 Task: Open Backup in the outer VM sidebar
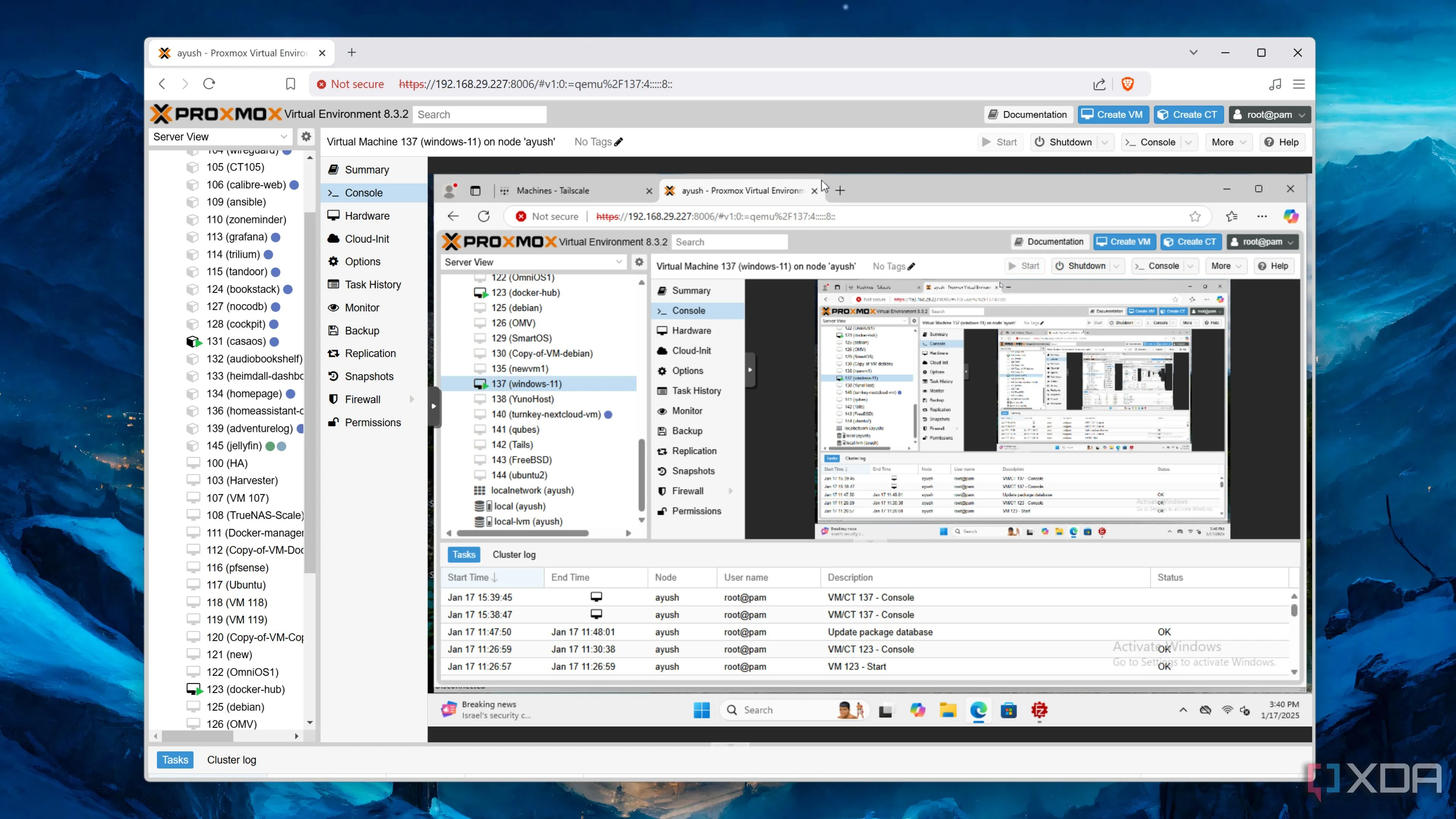click(x=373, y=331)
